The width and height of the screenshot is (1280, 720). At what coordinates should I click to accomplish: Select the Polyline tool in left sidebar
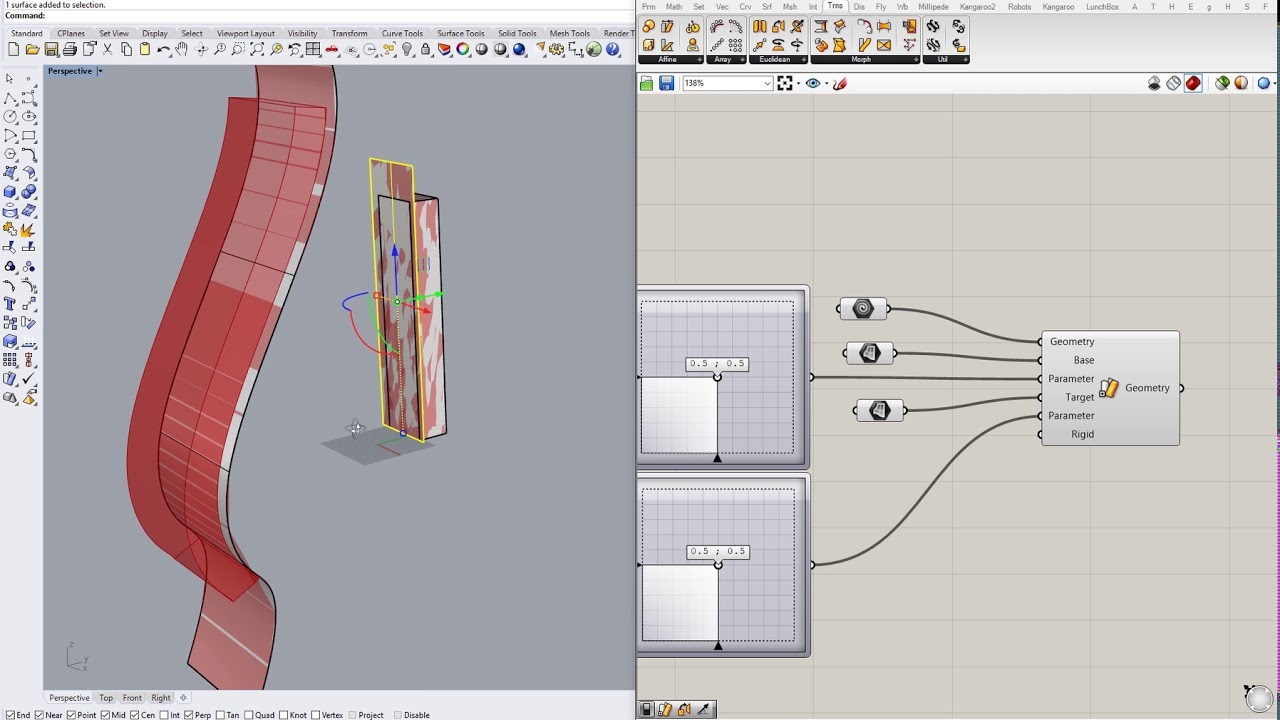(x=10, y=98)
